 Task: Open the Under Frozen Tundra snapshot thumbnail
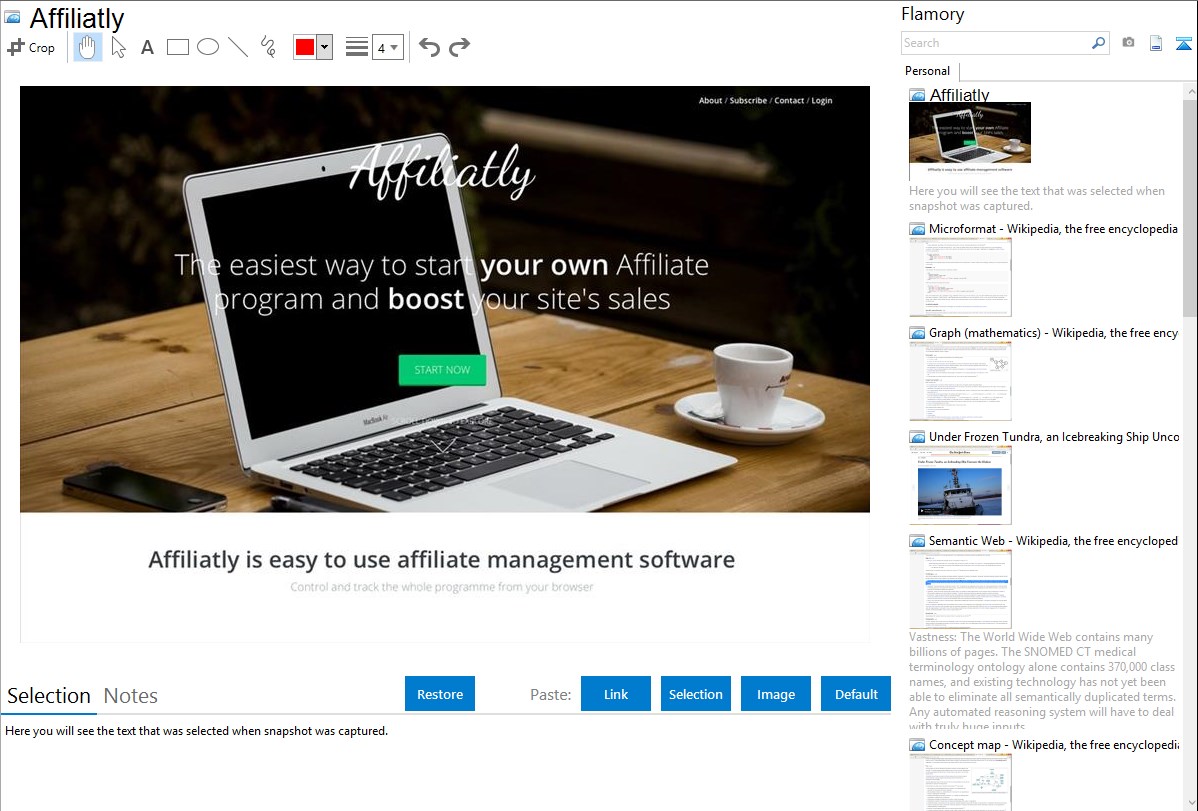pos(960,485)
